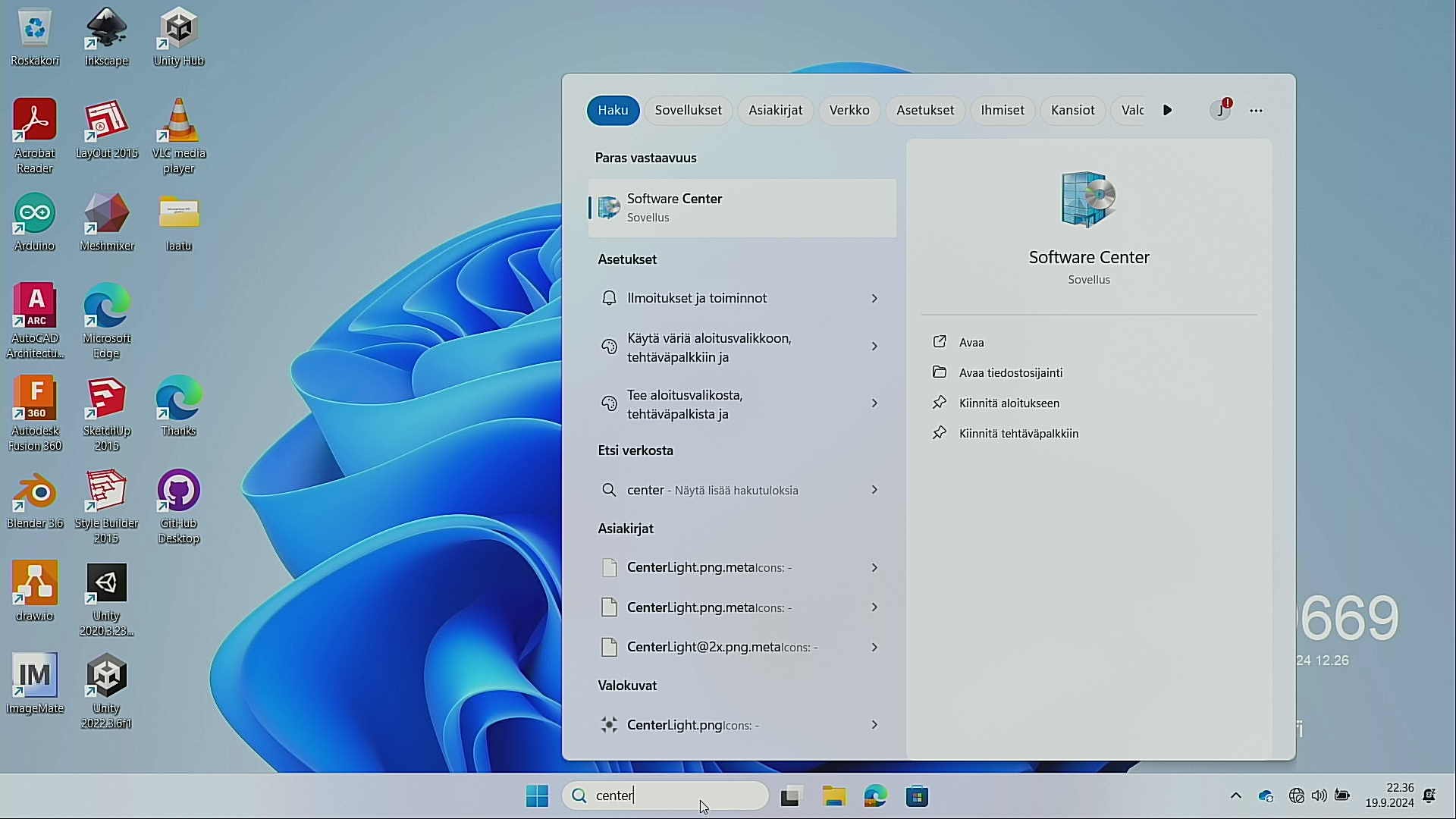Launch the LayOut 2015 shortcut
This screenshot has width=1456, height=819.
tap(106, 129)
